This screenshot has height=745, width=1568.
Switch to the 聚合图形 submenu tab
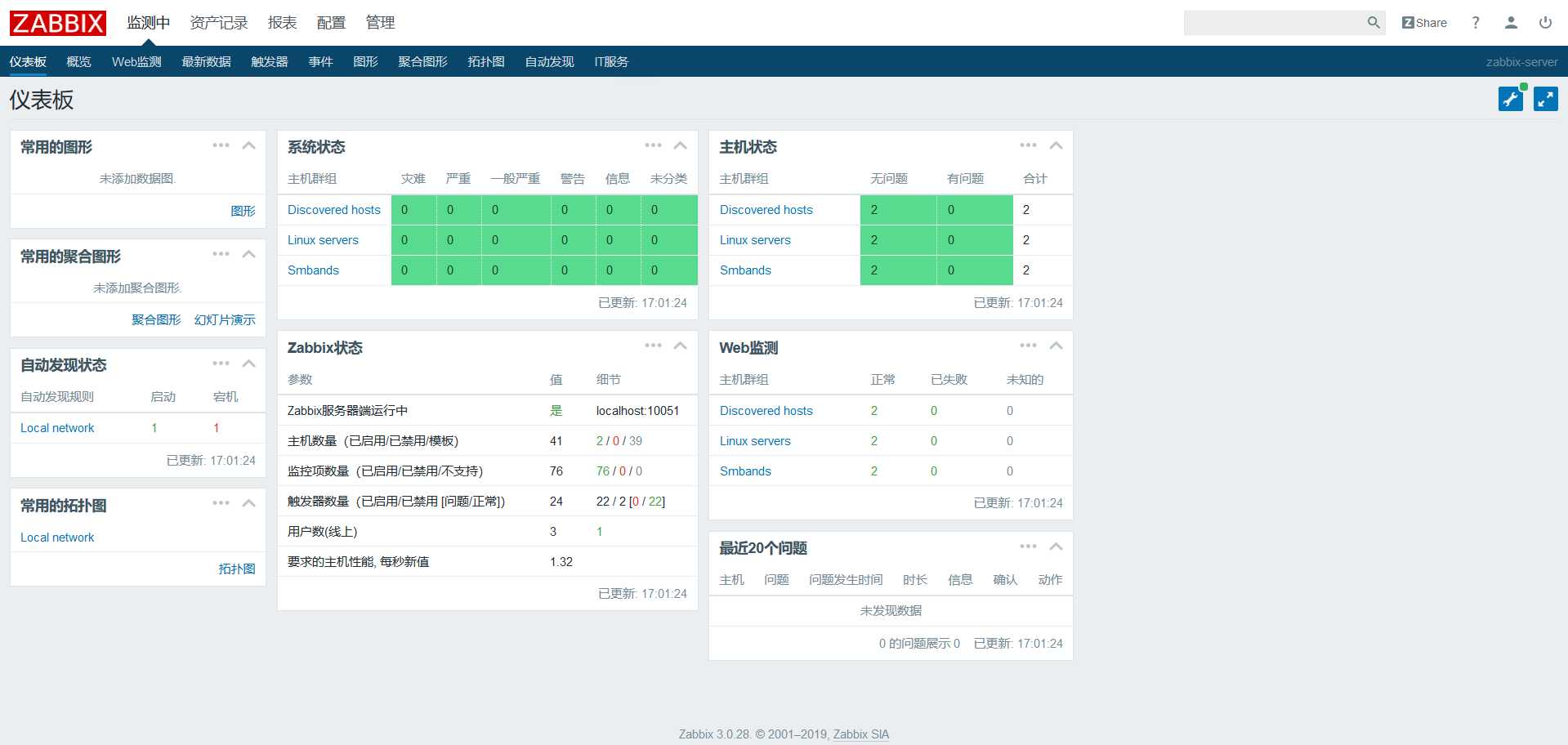pyautogui.click(x=422, y=62)
